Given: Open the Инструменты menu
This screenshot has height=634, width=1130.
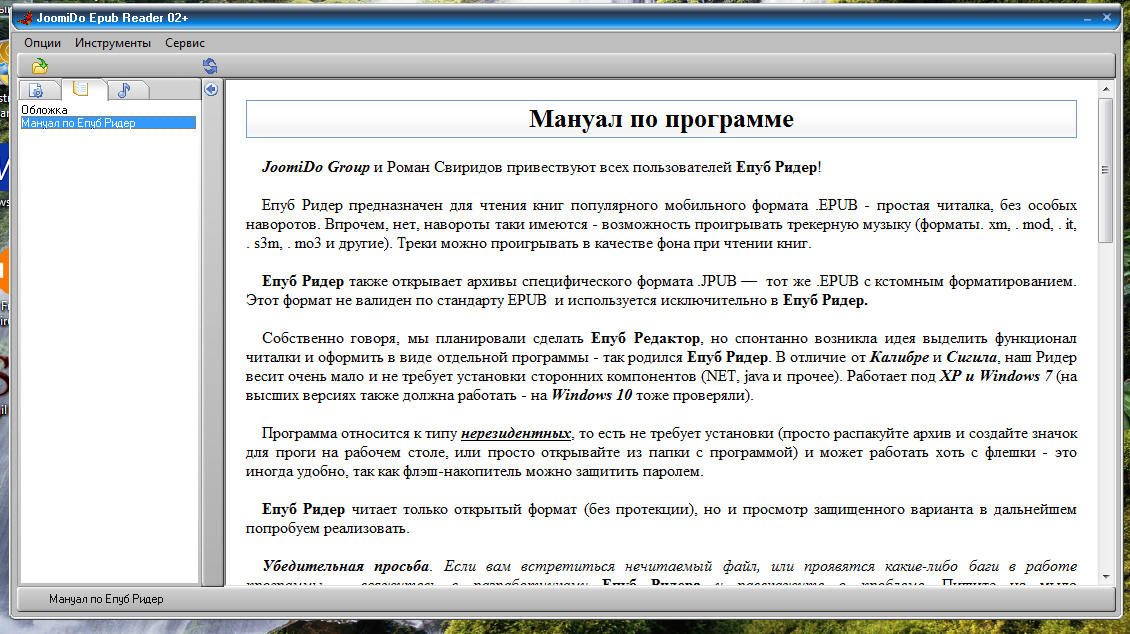Looking at the screenshot, I should click(113, 43).
